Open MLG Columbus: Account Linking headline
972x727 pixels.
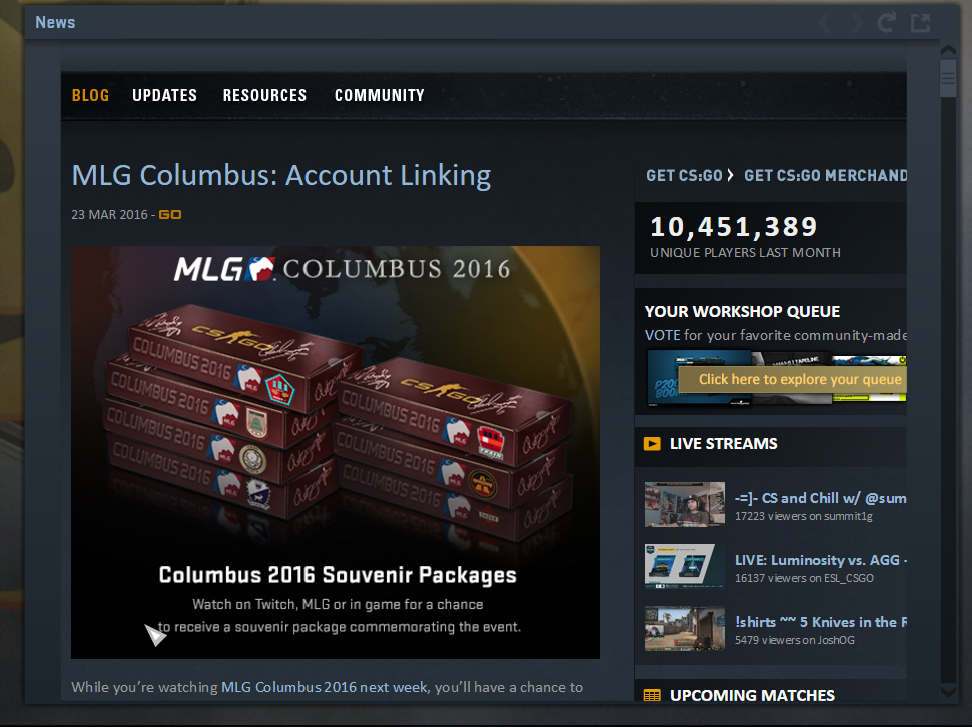pos(281,175)
